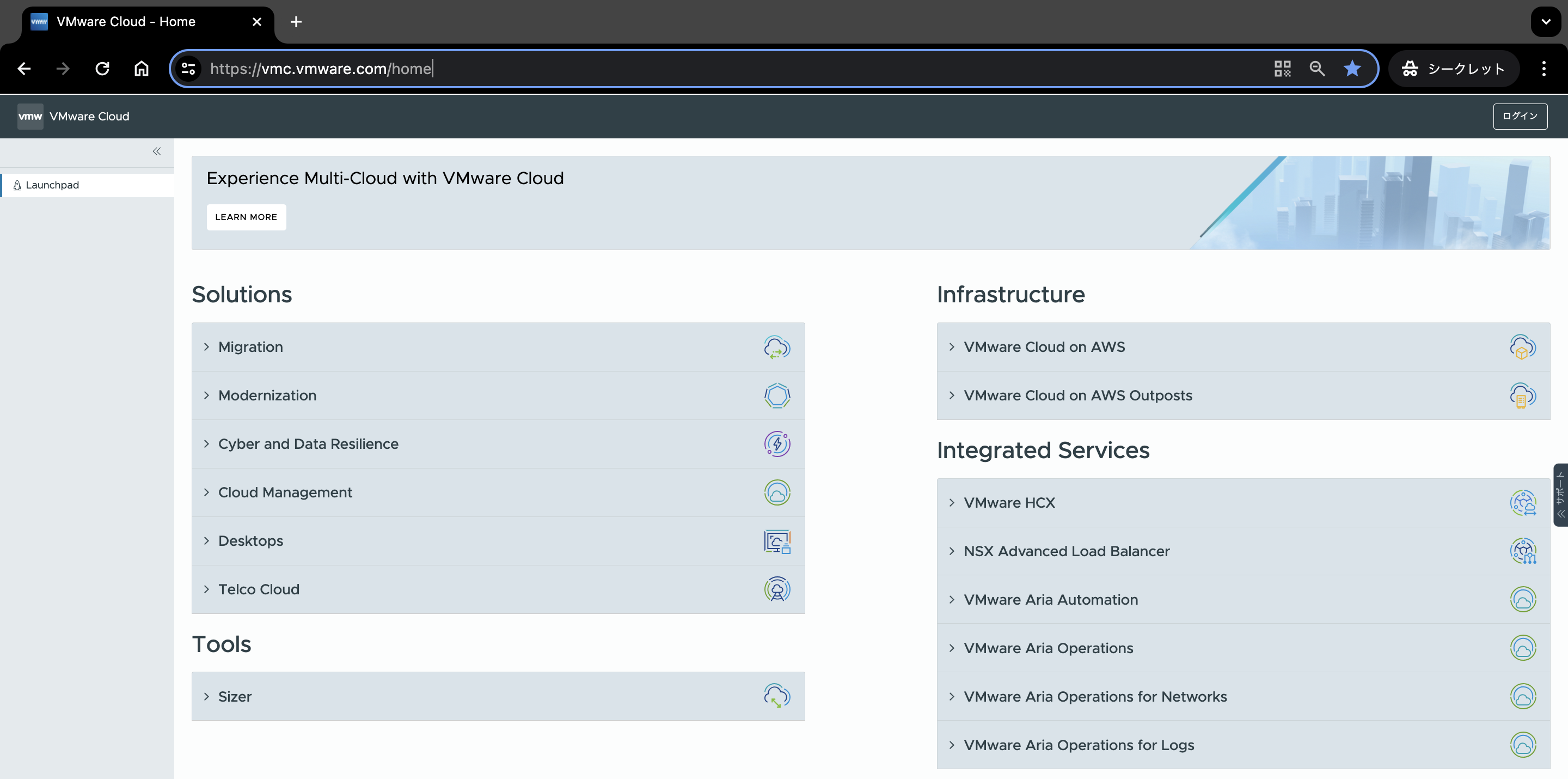The height and width of the screenshot is (779, 1568).
Task: Click the NSX Advanced Load Balancer icon
Action: coord(1522,551)
